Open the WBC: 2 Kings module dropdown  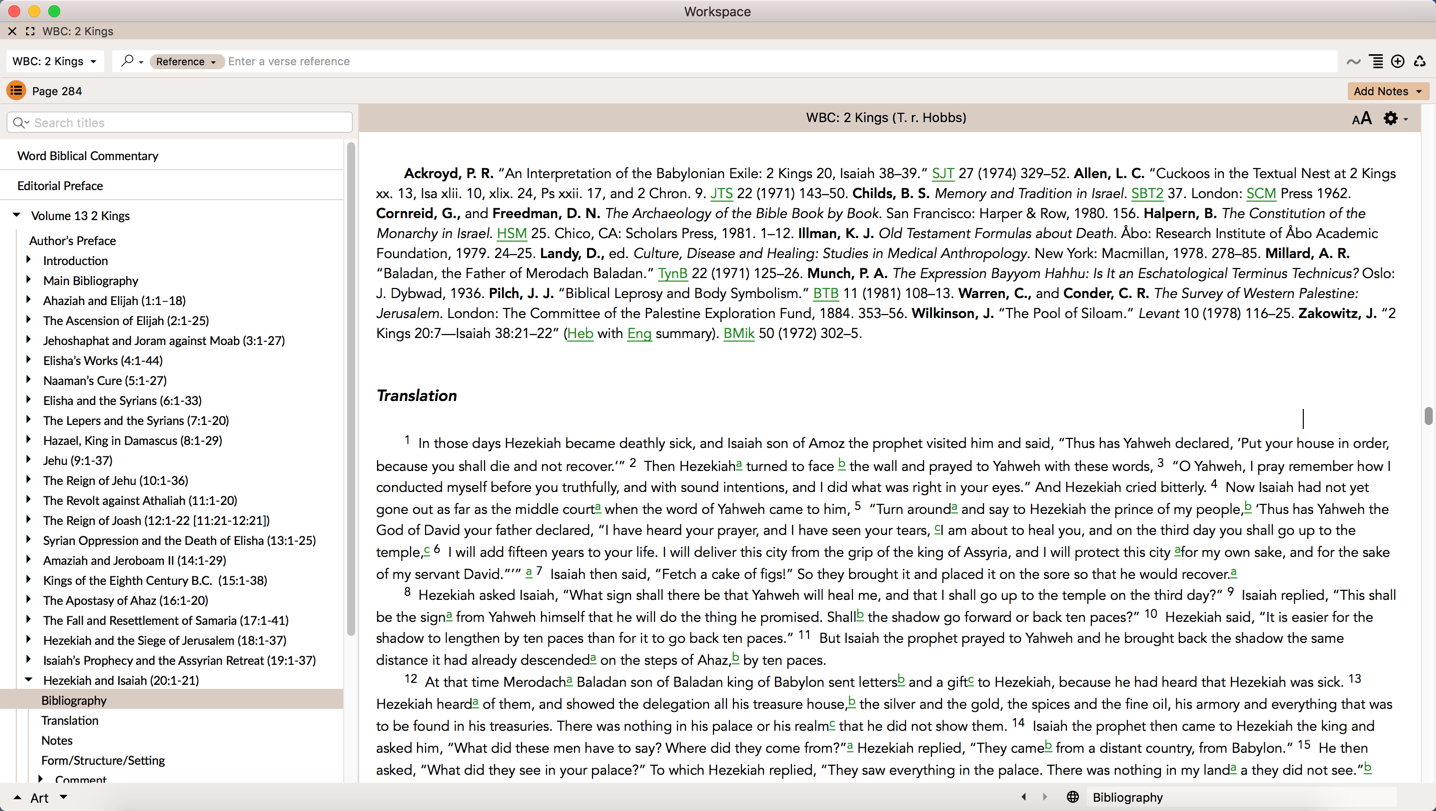(55, 61)
